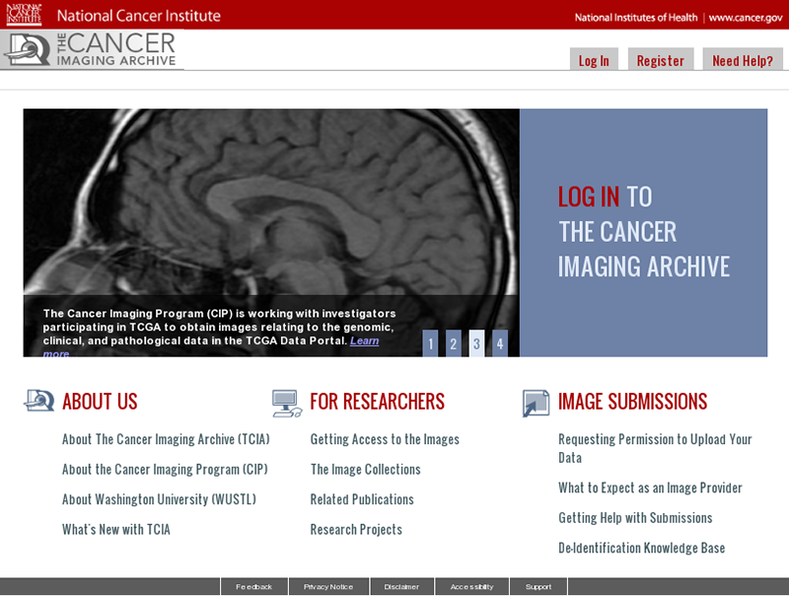This screenshot has height=600, width=789.
Task: Show slide 1 in the banner carousel
Action: pos(430,343)
